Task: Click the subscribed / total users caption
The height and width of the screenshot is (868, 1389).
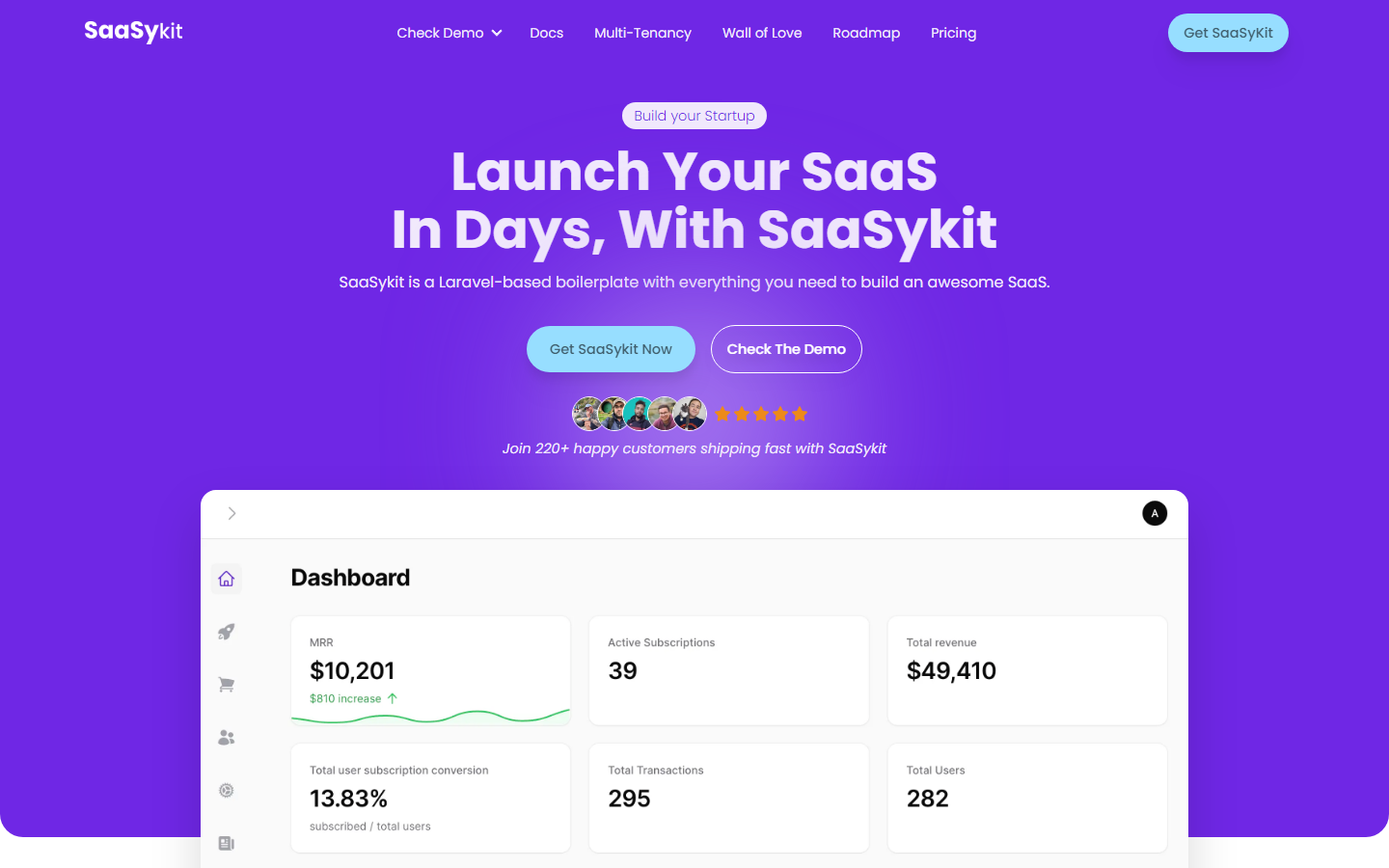Action: [x=370, y=827]
